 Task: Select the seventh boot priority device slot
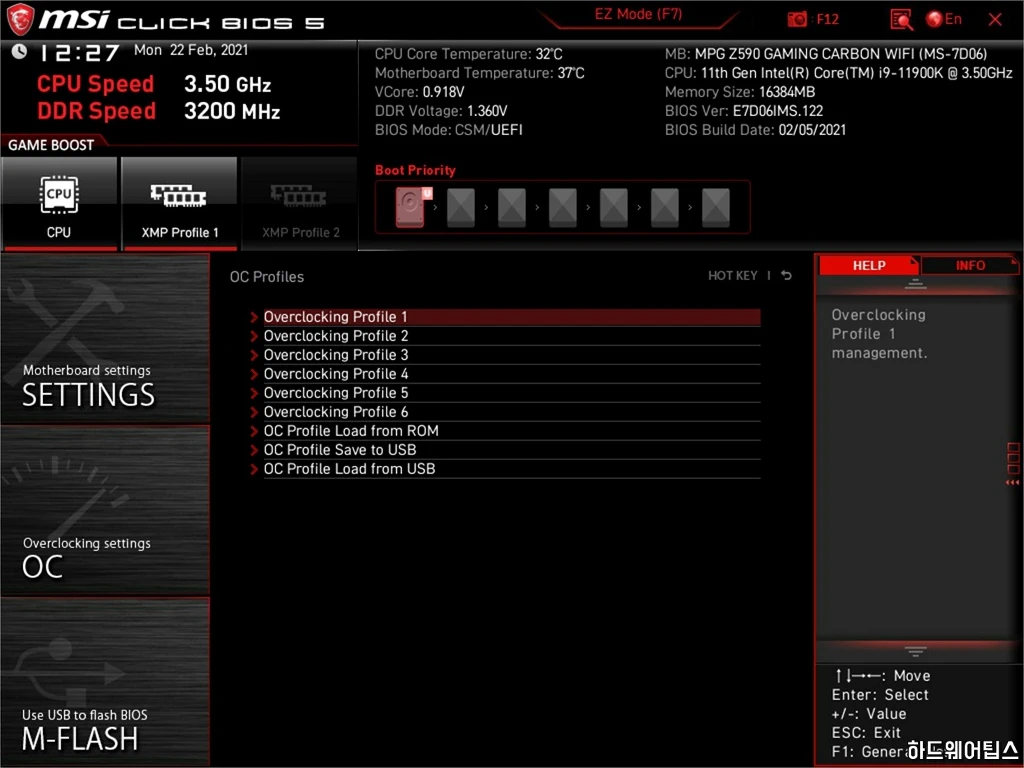[x=716, y=208]
